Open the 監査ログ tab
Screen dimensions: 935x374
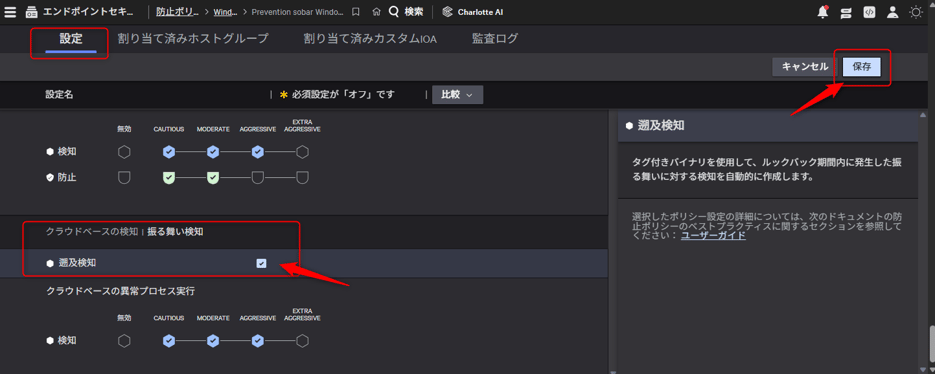click(x=495, y=39)
